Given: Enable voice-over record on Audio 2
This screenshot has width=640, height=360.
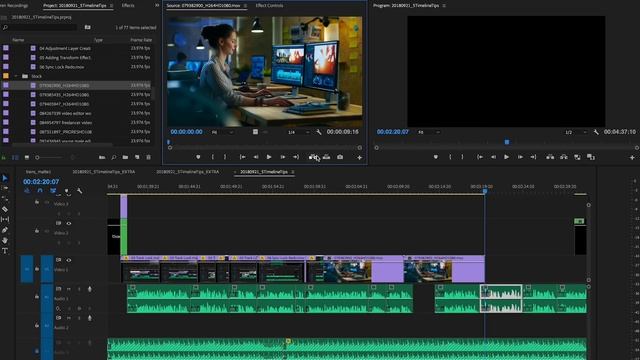Looking at the screenshot, I should click(90, 318).
